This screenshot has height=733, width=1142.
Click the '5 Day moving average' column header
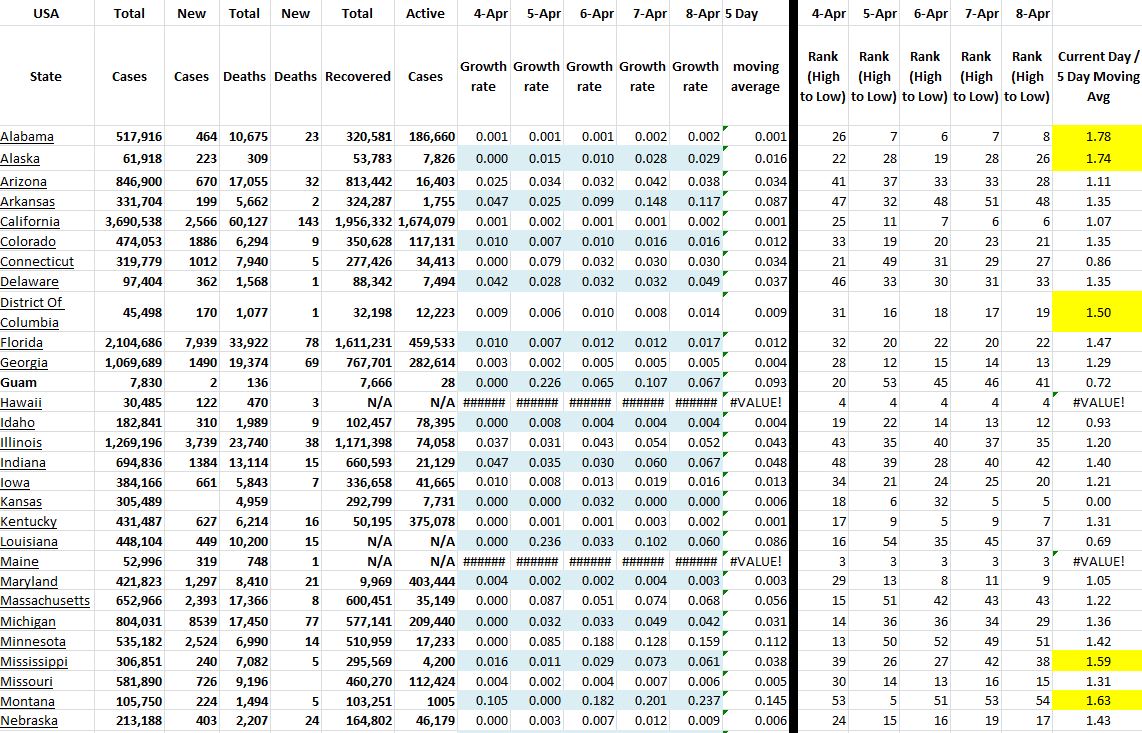tap(755, 77)
